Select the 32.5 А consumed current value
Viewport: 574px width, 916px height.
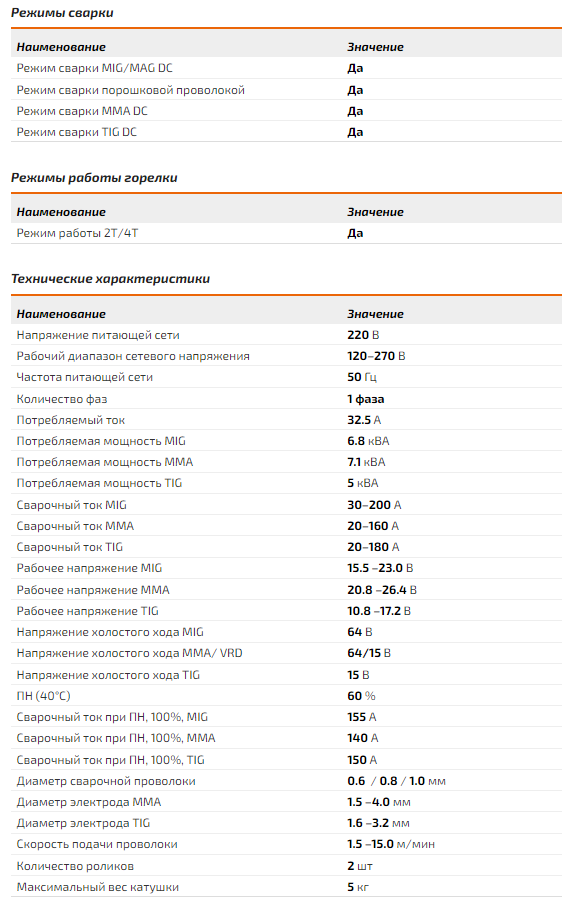364,420
